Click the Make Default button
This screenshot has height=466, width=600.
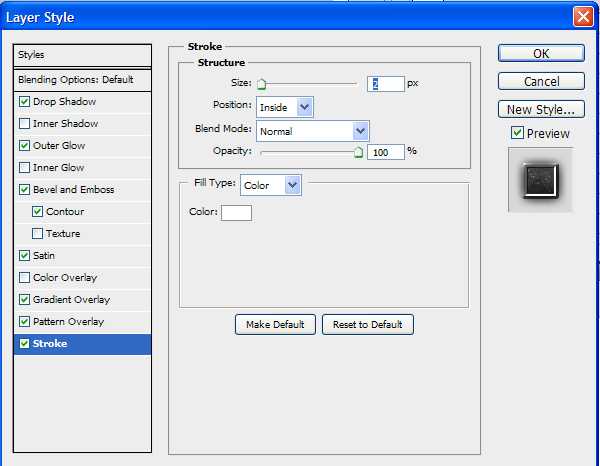point(275,324)
